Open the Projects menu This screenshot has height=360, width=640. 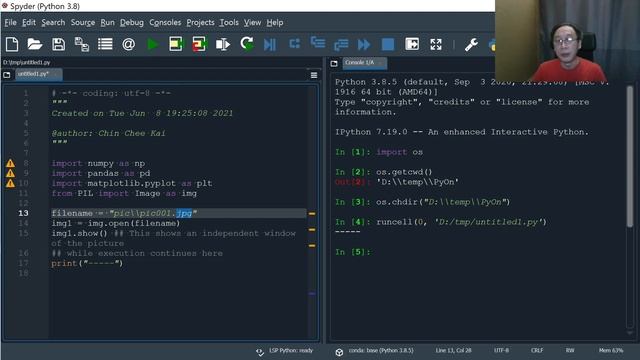200,22
